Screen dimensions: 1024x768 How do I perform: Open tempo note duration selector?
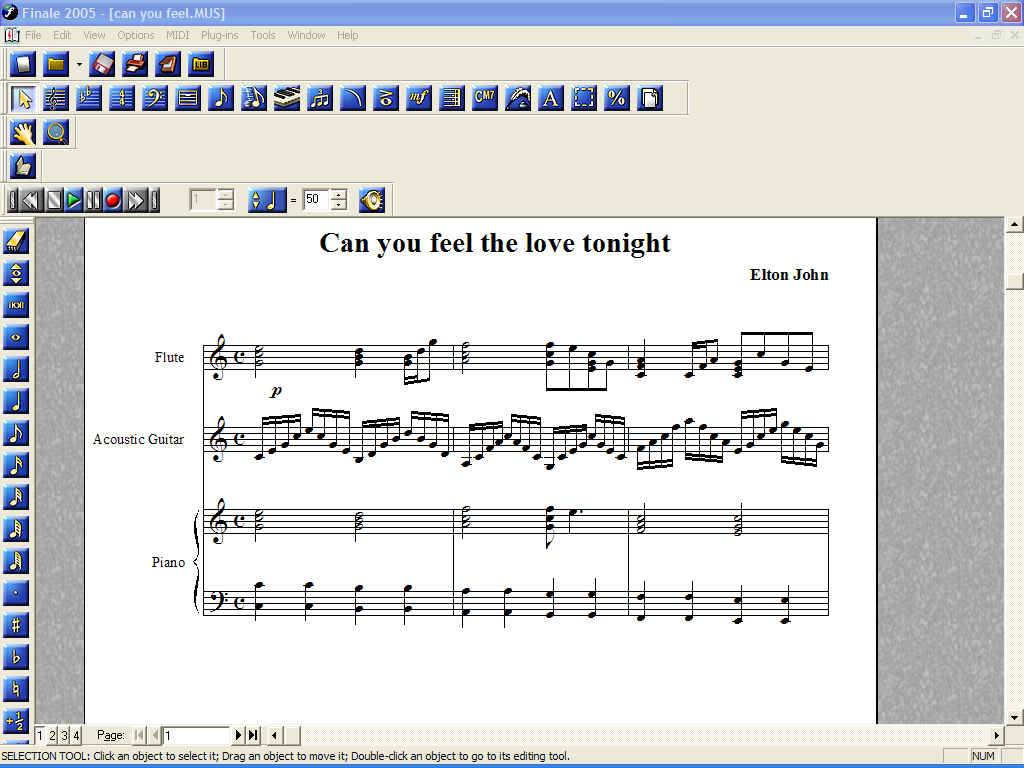266,200
